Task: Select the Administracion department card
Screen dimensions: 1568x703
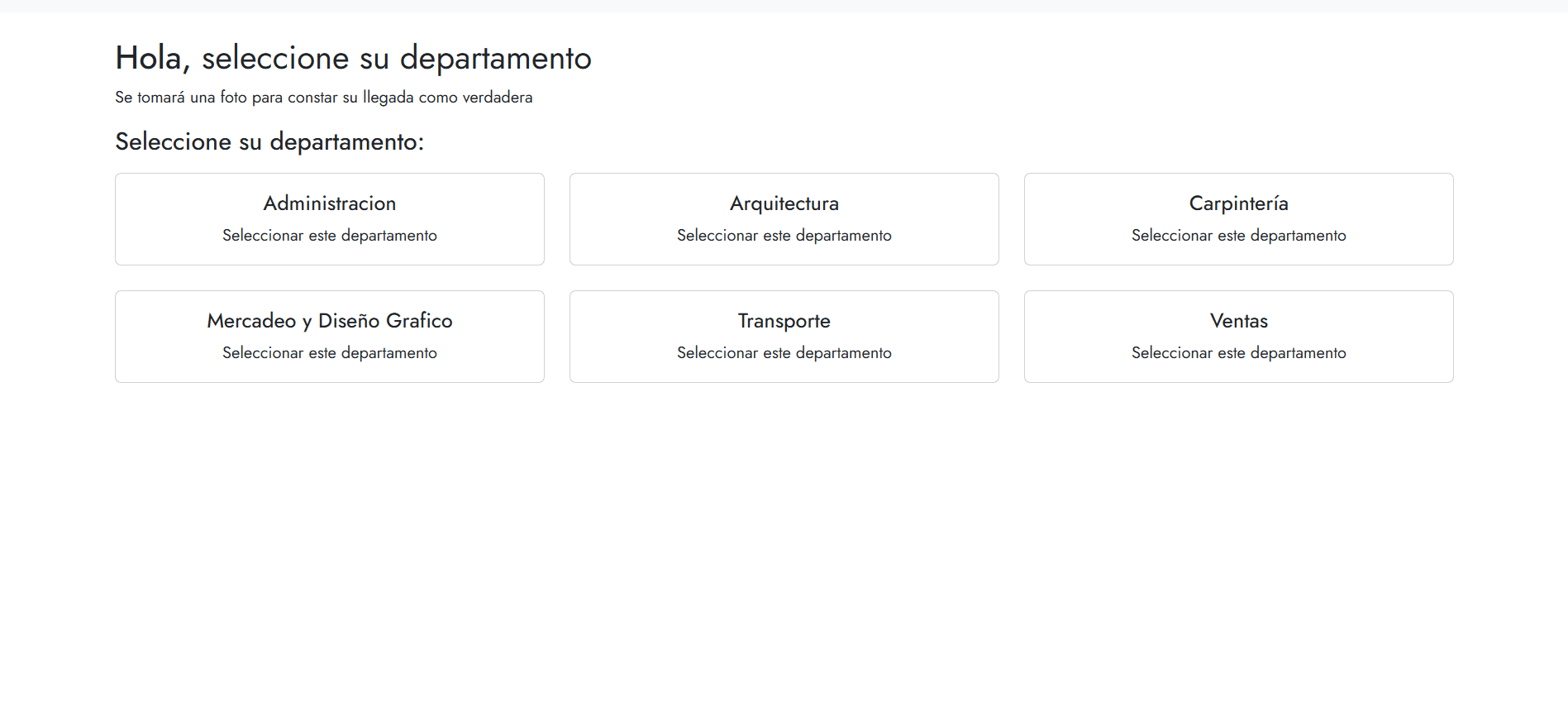Action: [x=329, y=218]
